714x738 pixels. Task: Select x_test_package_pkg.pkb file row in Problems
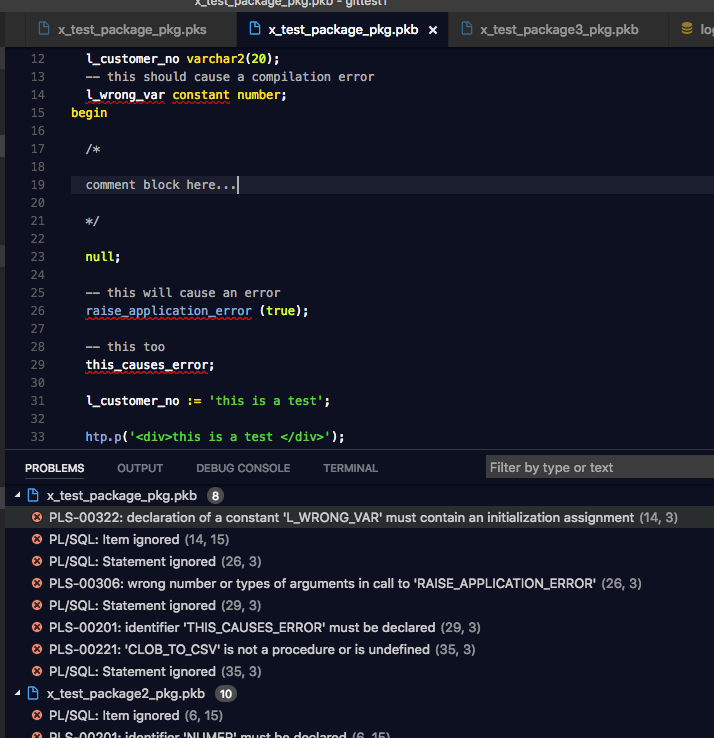pyautogui.click(x=360, y=496)
